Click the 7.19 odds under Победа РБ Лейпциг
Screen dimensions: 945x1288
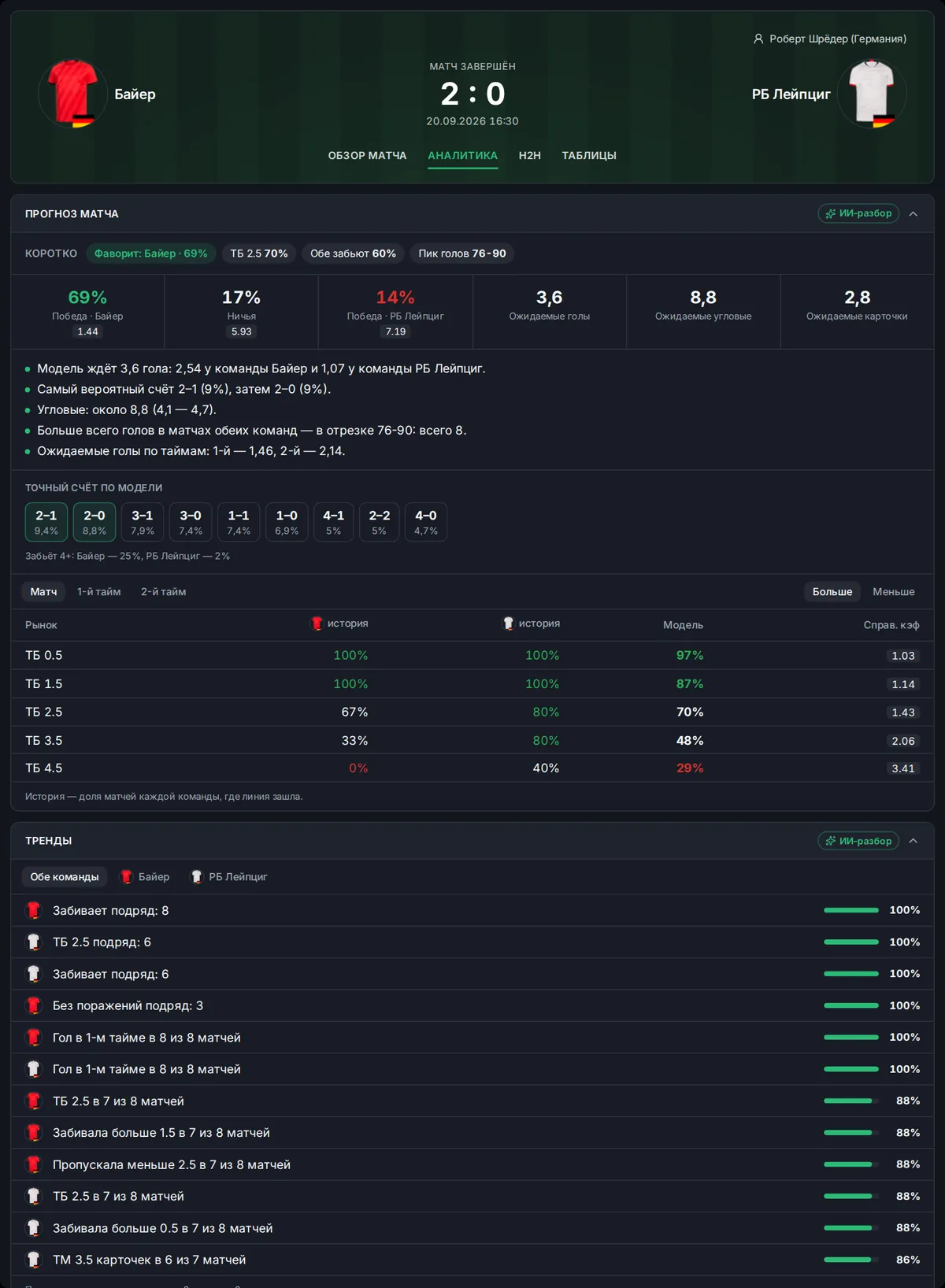(x=395, y=331)
